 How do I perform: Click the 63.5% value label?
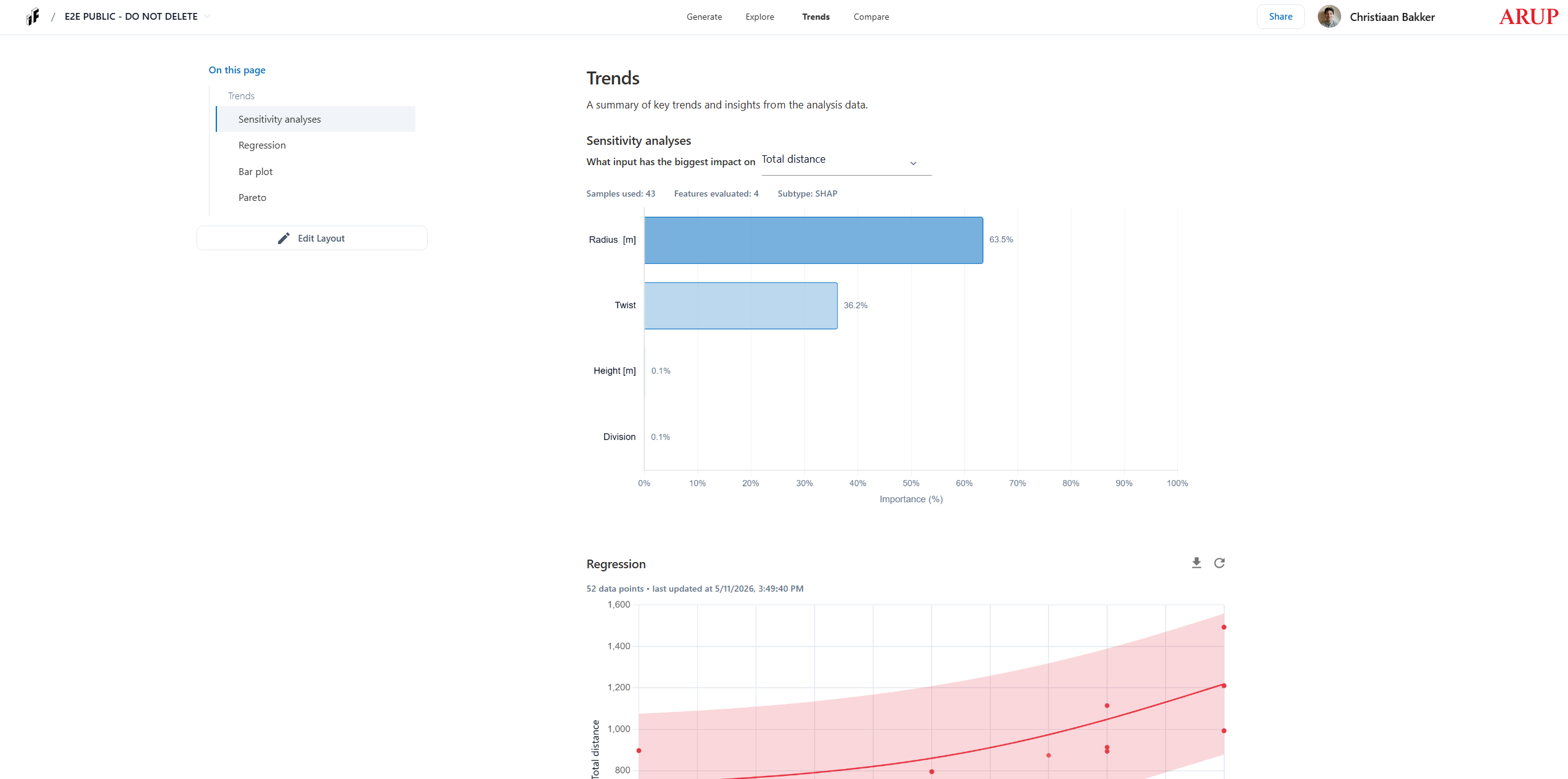tap(1001, 240)
